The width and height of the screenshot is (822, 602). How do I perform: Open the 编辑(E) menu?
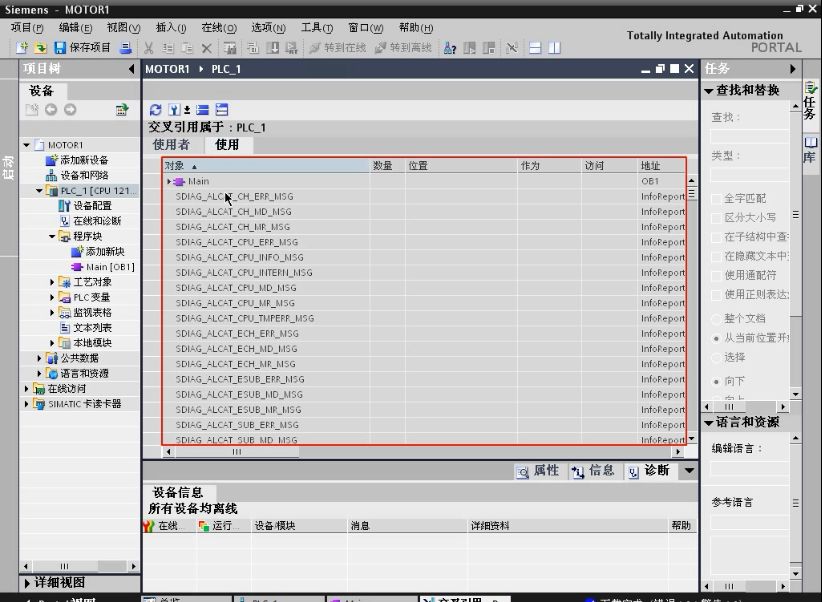tap(75, 27)
